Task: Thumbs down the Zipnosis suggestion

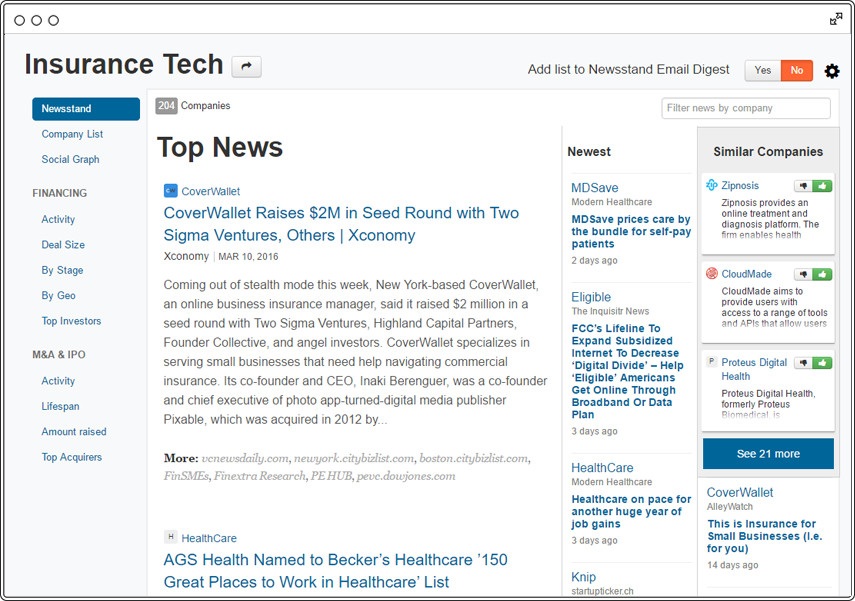Action: [x=803, y=186]
